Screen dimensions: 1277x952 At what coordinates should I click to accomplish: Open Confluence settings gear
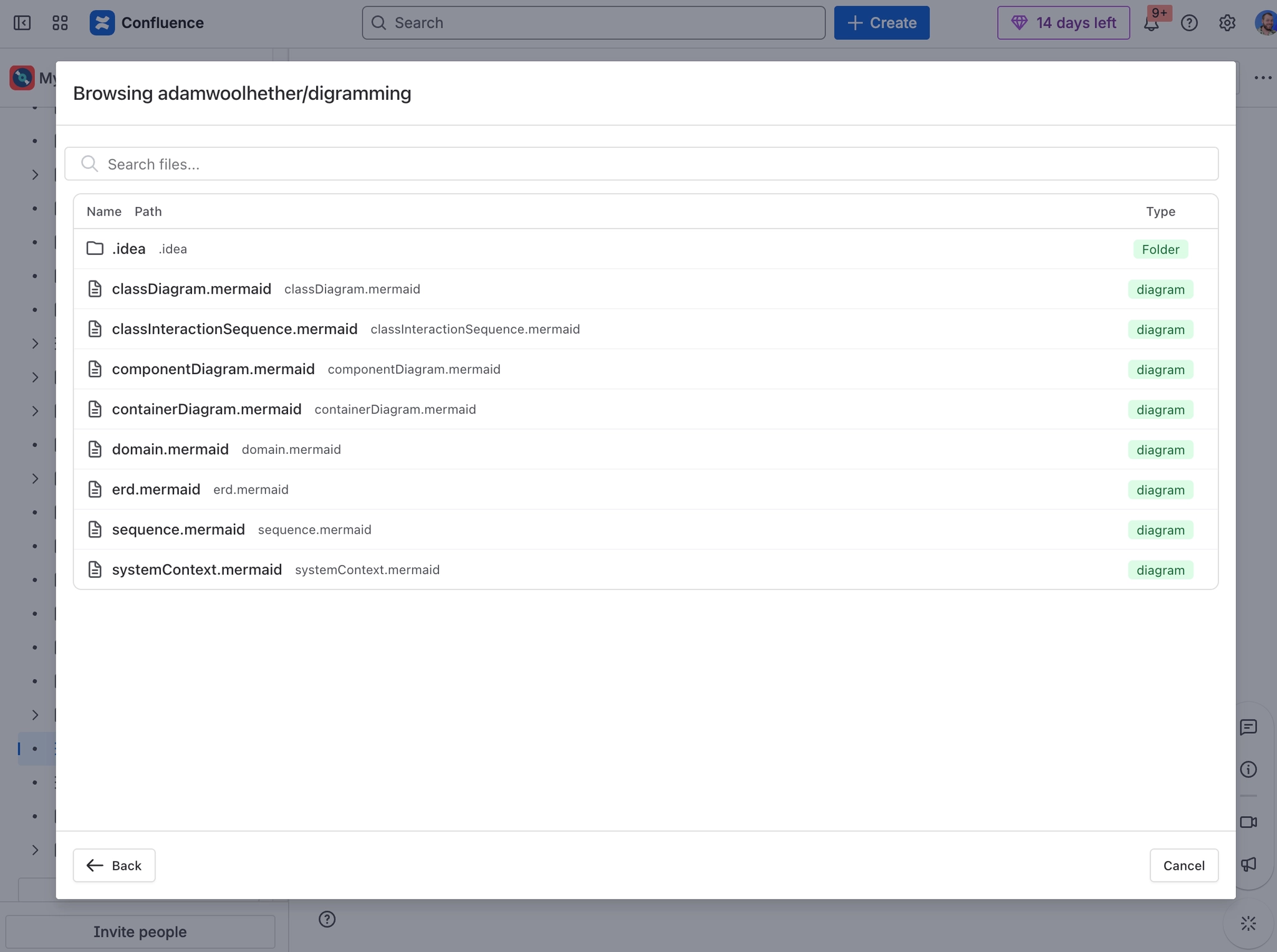pos(1226,23)
